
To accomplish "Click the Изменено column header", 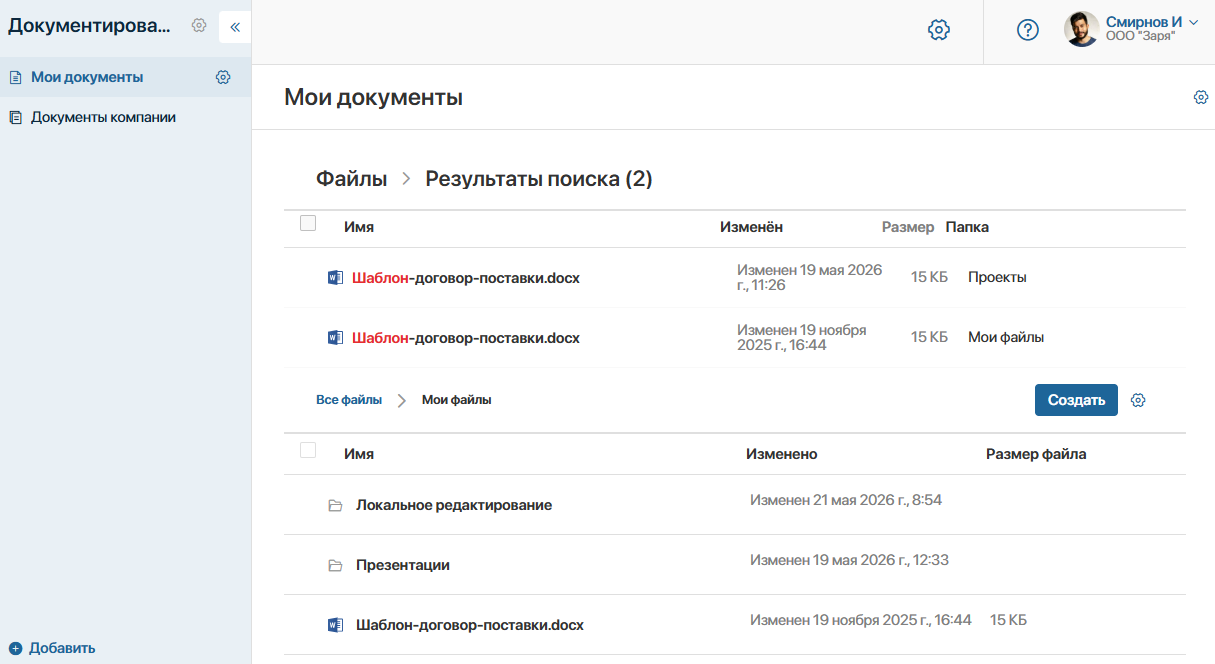I will (782, 454).
